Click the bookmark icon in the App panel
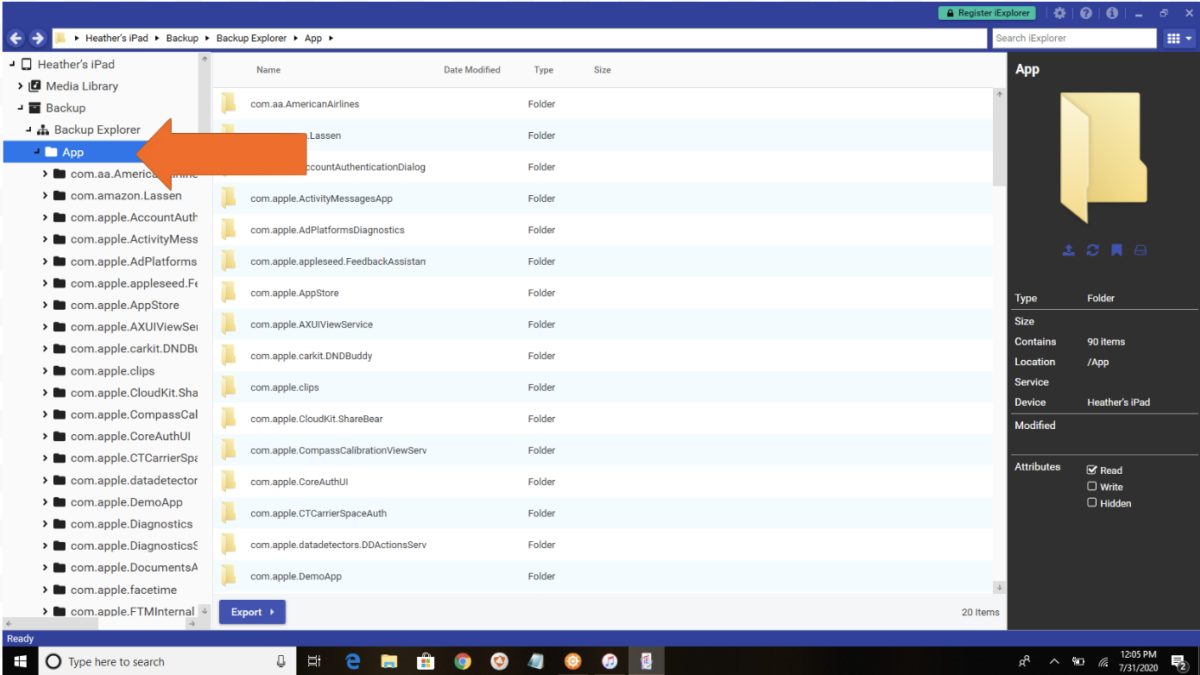 pos(1116,250)
